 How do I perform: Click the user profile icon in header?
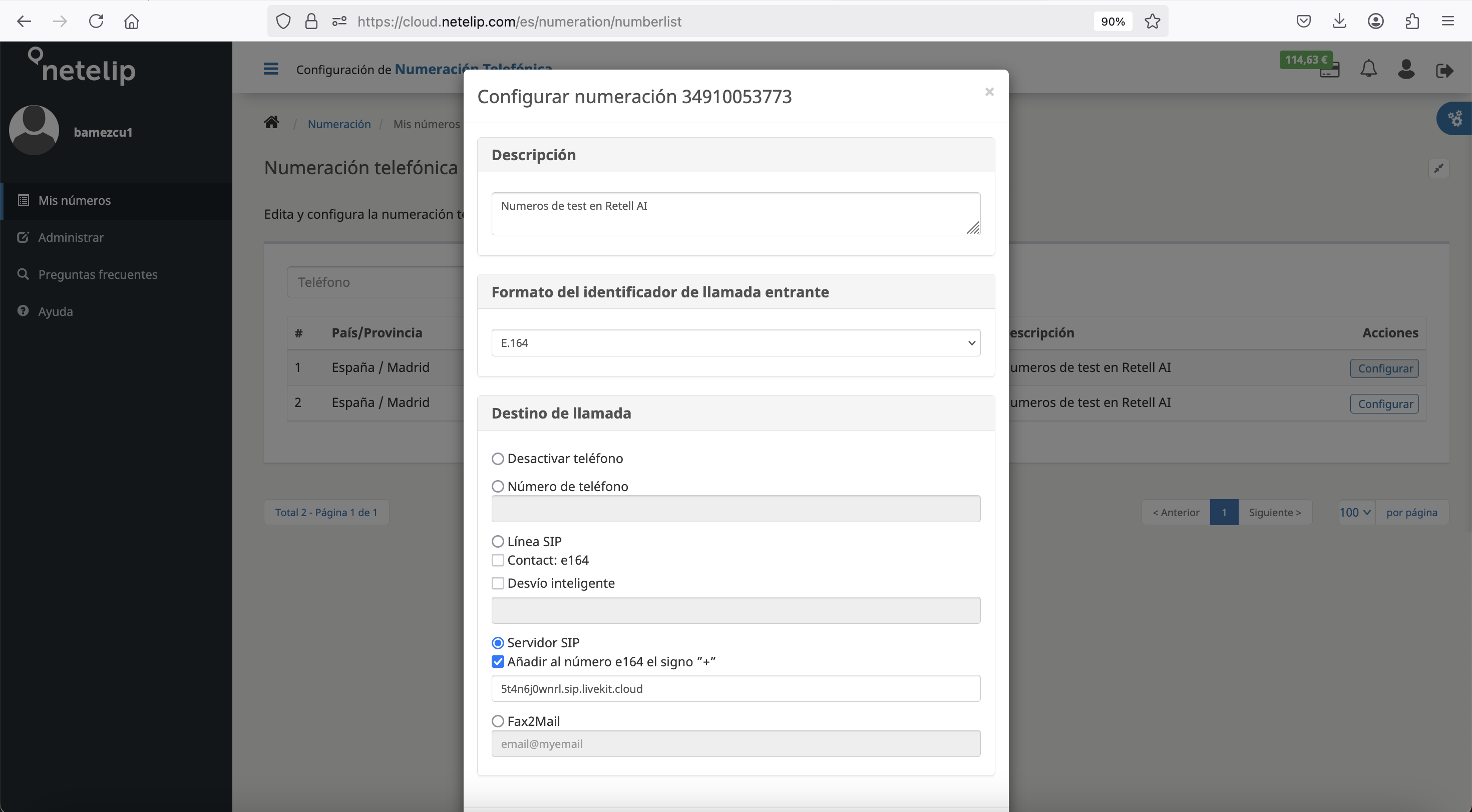(x=1406, y=69)
